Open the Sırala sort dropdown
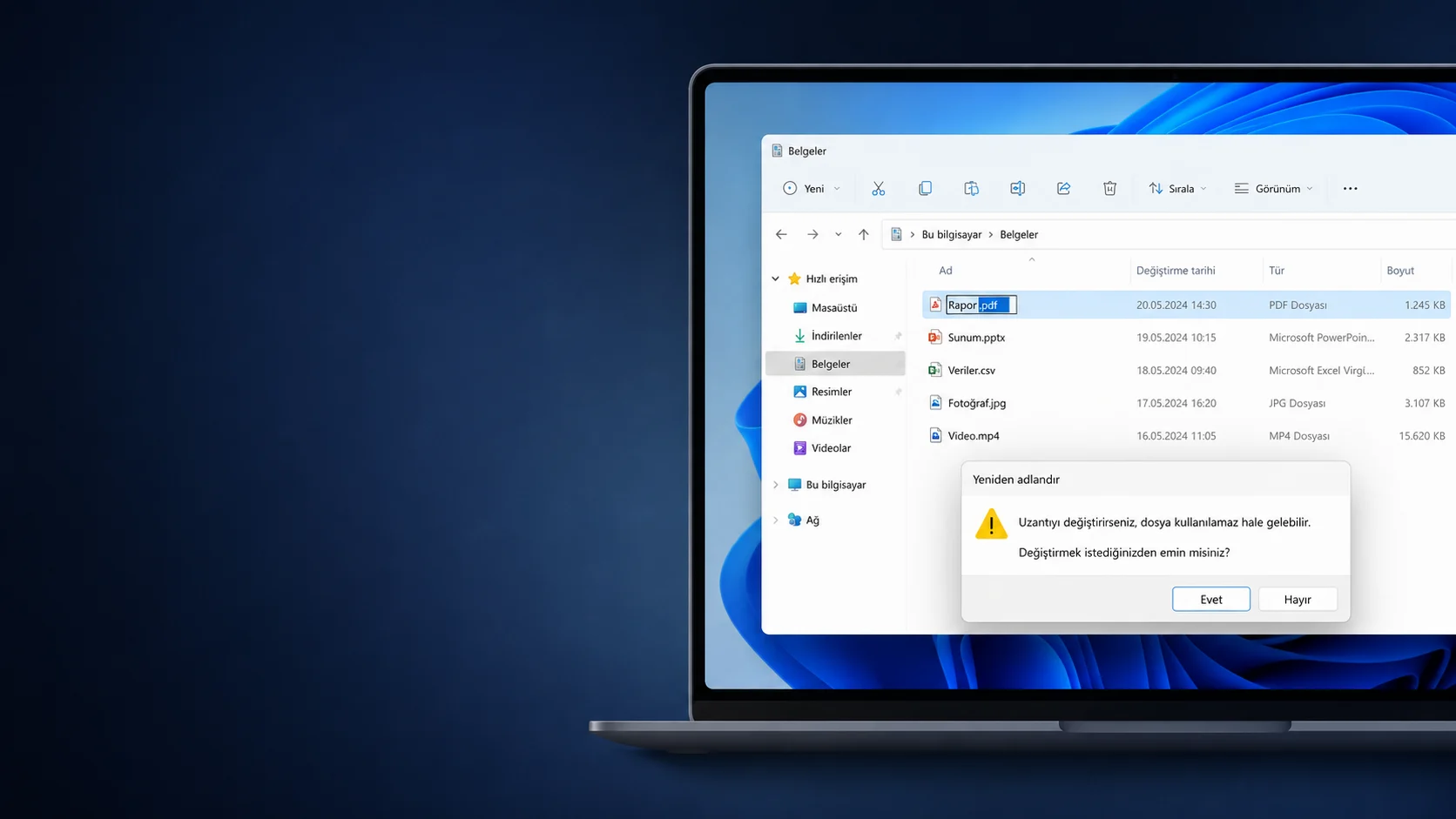Image resolution: width=1456 pixels, height=819 pixels. coord(1177,188)
